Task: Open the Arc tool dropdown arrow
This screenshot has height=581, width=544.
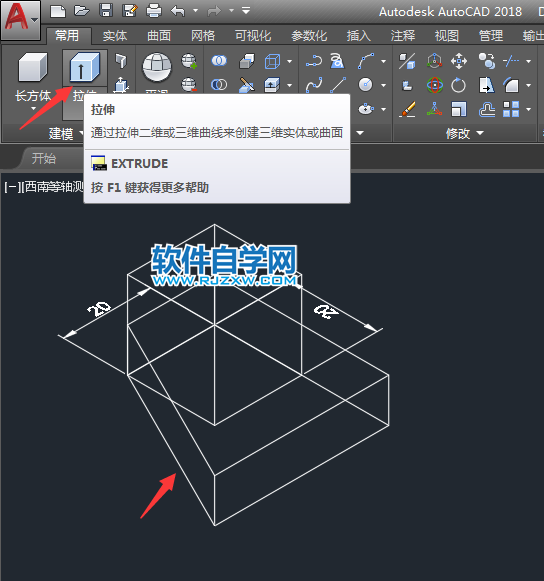Action: point(384,61)
